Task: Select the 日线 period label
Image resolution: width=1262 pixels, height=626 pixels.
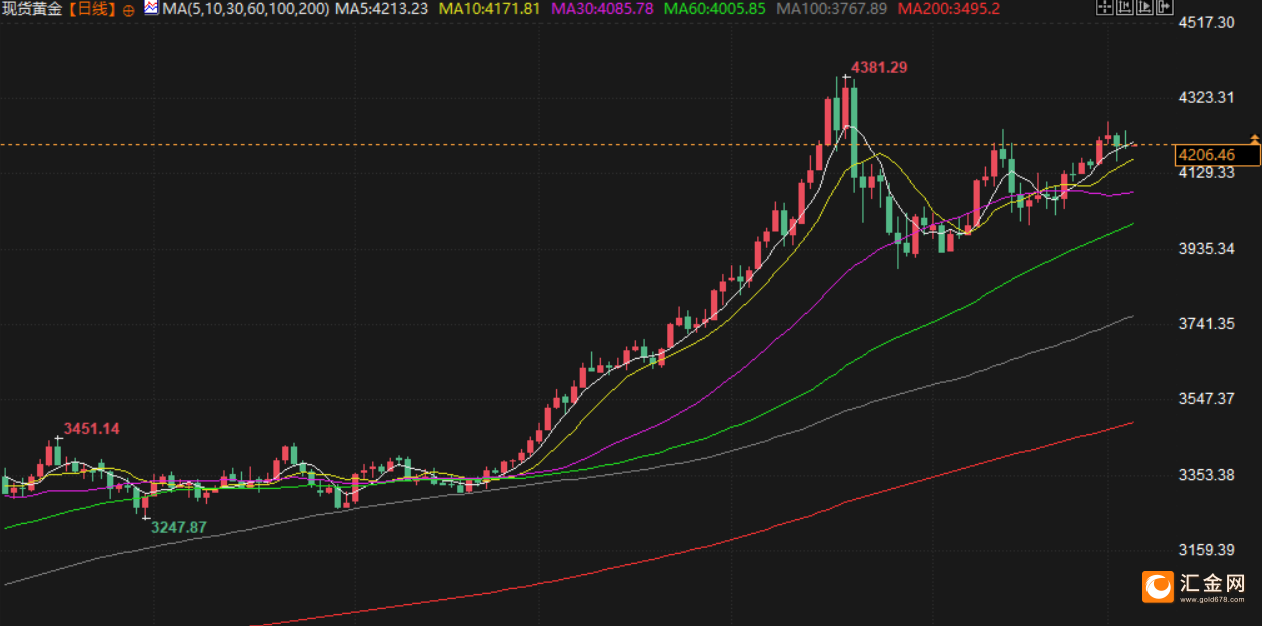Action: tap(93, 9)
